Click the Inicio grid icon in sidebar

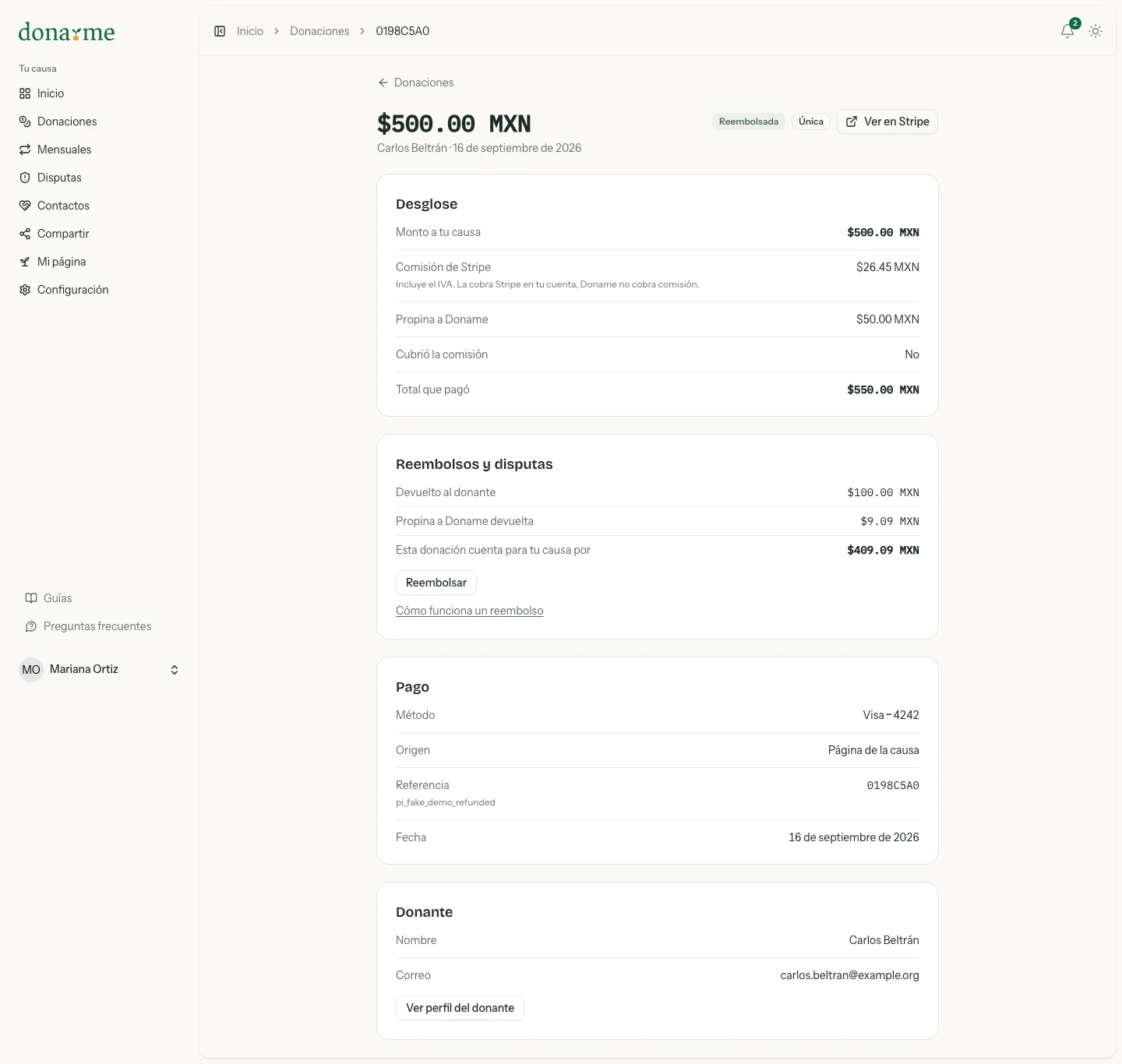25,93
